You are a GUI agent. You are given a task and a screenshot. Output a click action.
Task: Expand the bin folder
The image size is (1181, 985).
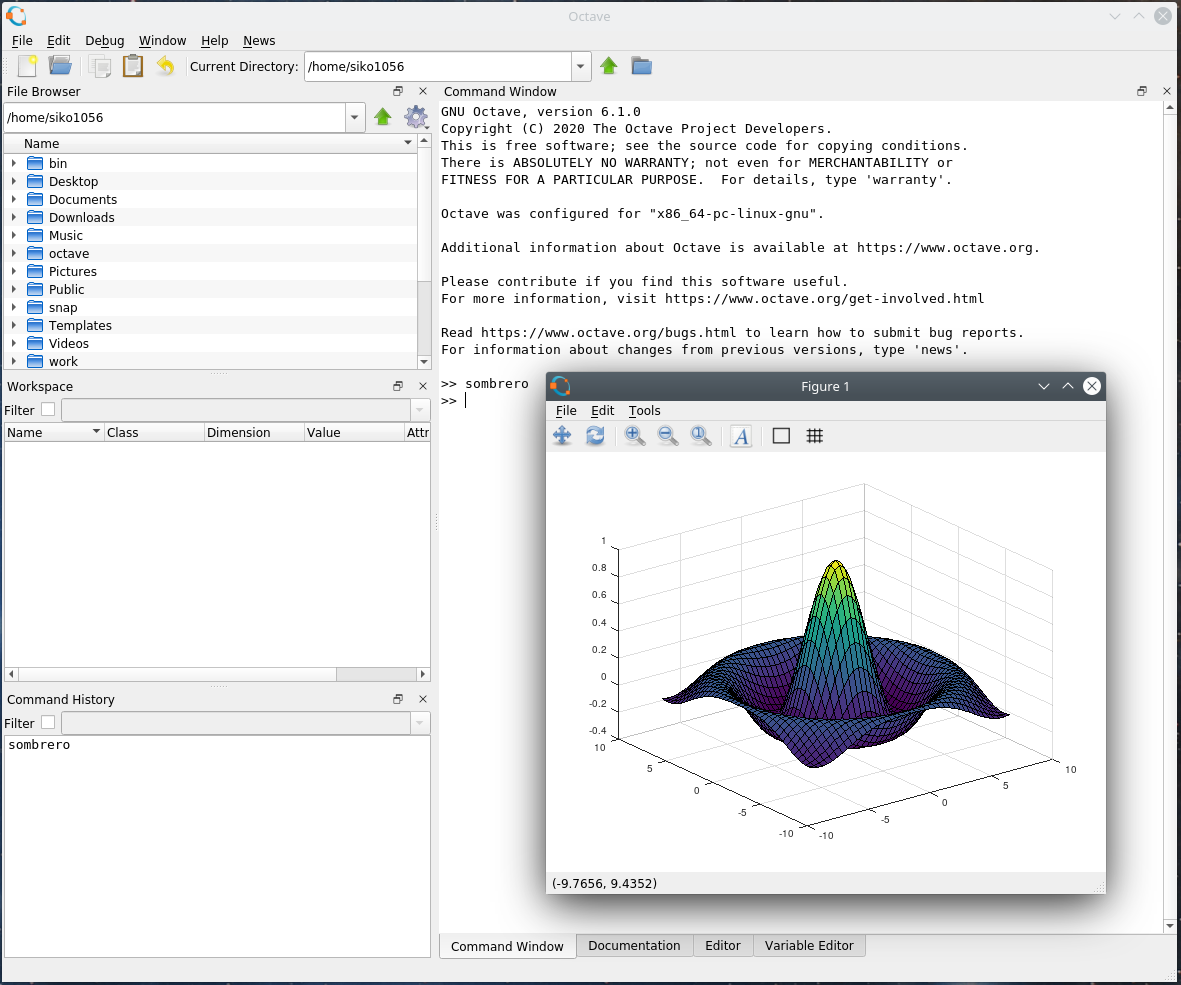14,163
